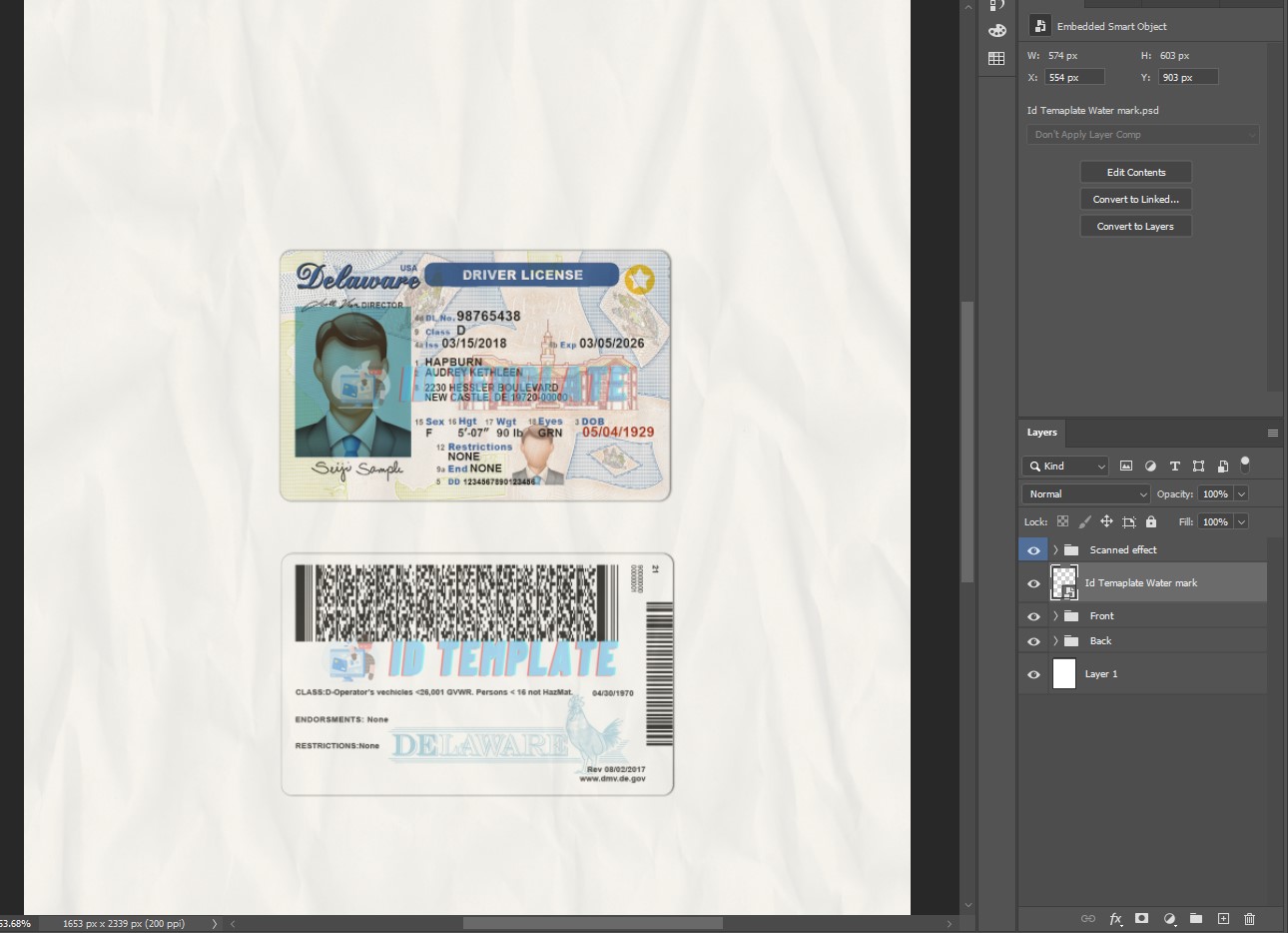1288x933 pixels.
Task: Switch to the Layers tab
Action: coord(1041,433)
